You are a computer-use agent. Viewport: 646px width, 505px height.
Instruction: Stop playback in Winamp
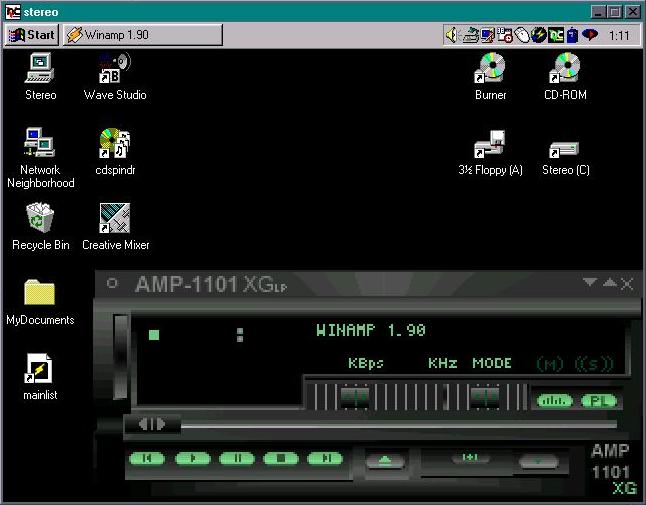[x=281, y=458]
